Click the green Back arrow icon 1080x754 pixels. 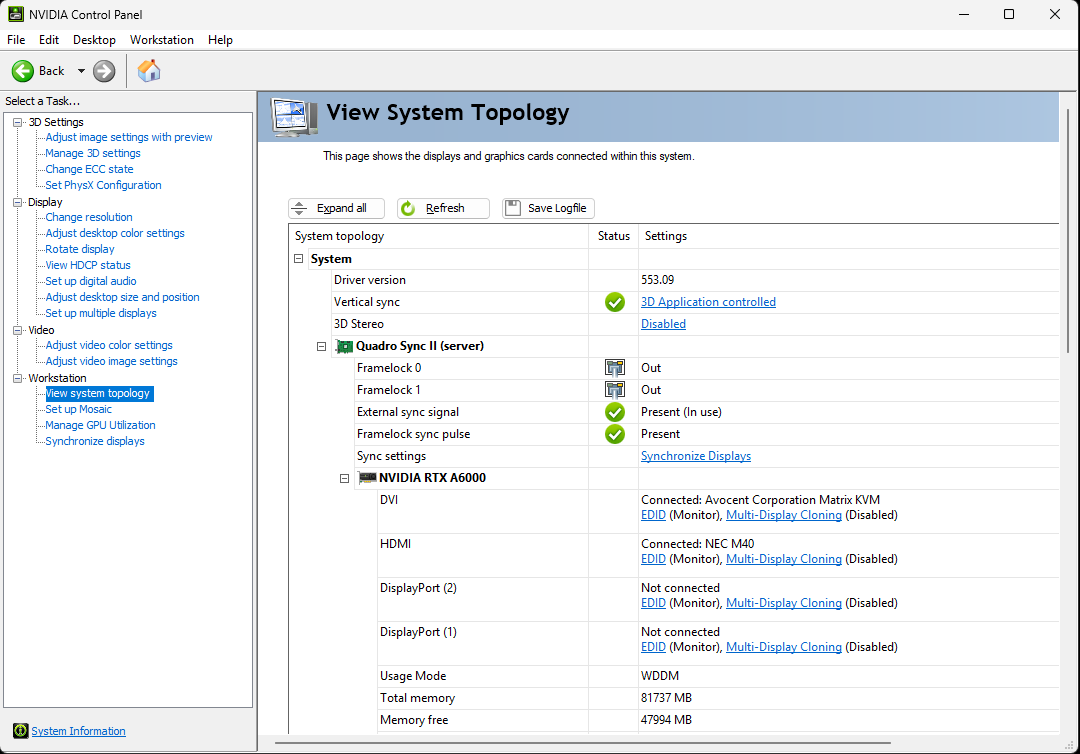pos(23,71)
